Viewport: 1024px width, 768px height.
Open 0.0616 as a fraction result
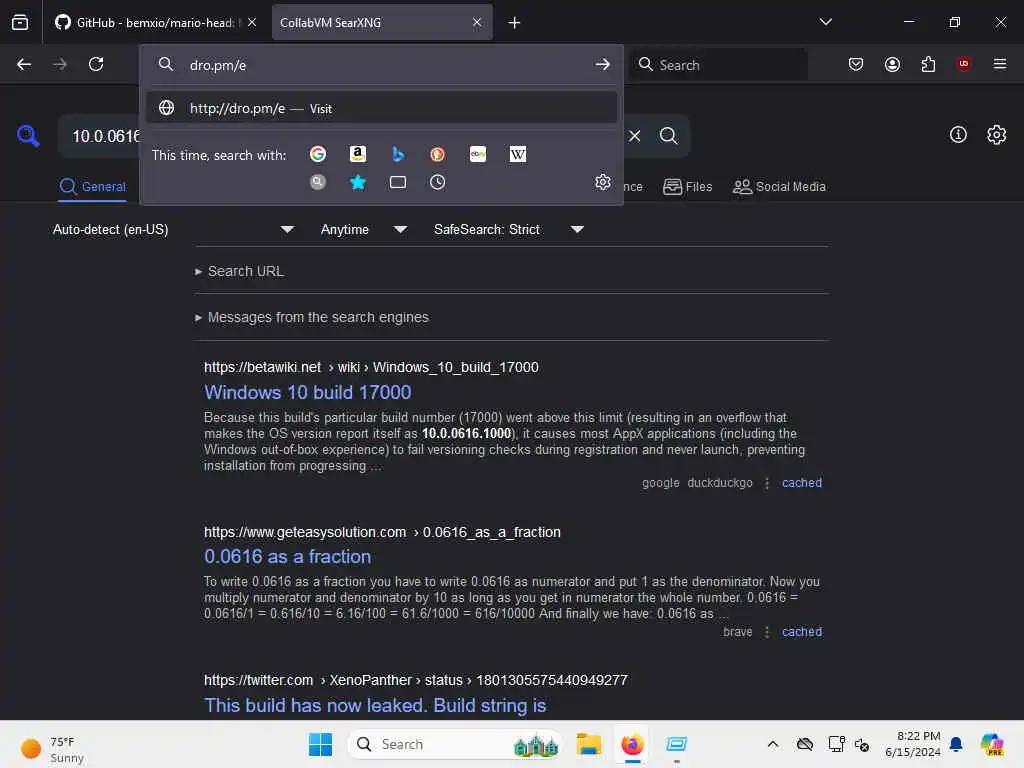tap(287, 556)
